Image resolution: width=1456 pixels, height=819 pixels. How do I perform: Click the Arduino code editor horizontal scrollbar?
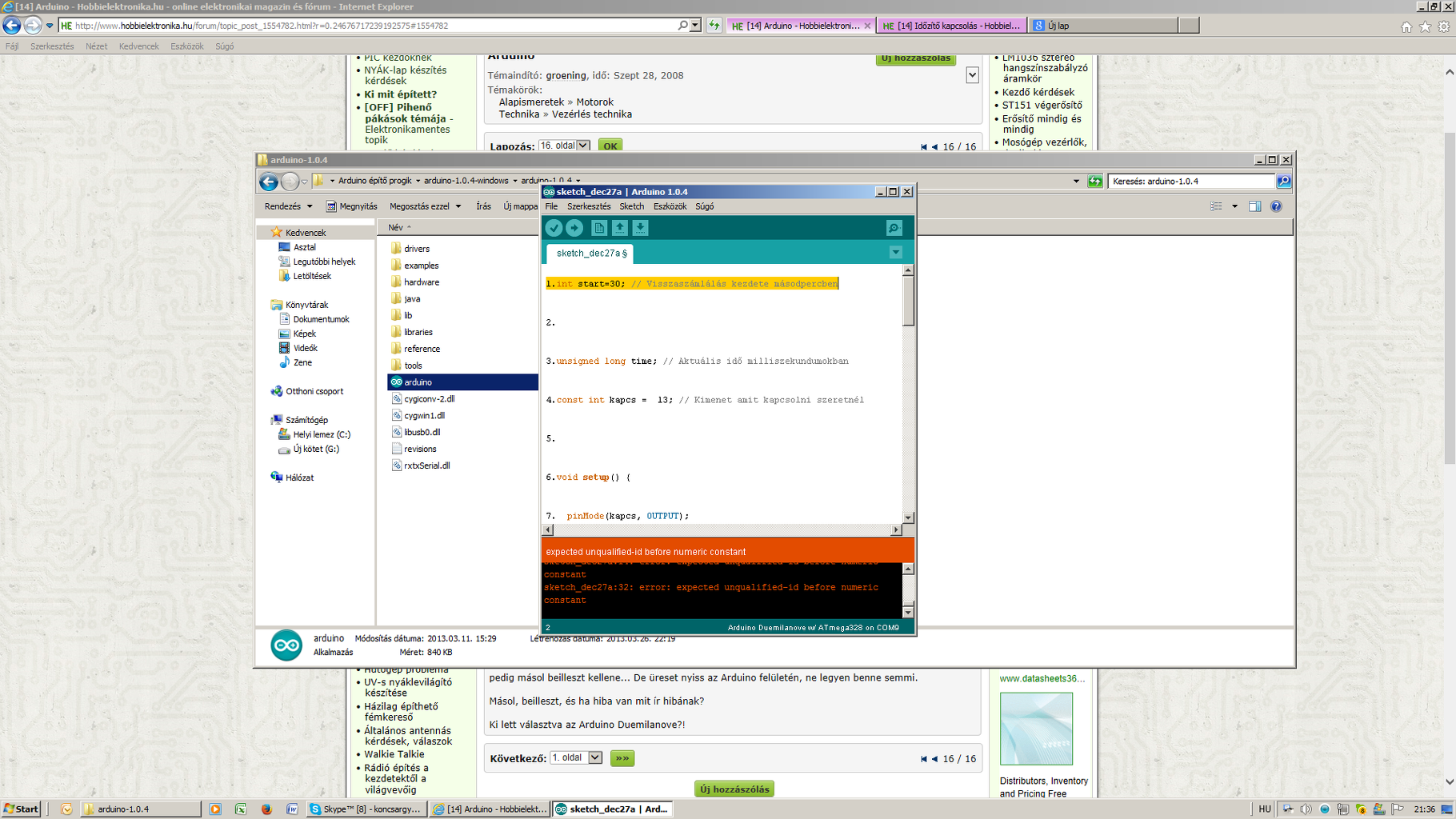722,529
